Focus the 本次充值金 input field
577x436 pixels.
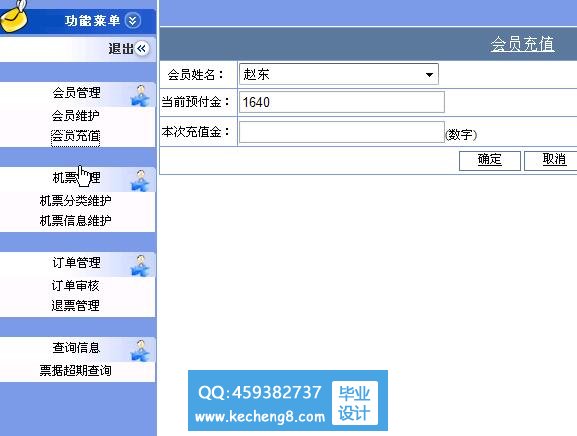[x=341, y=132]
